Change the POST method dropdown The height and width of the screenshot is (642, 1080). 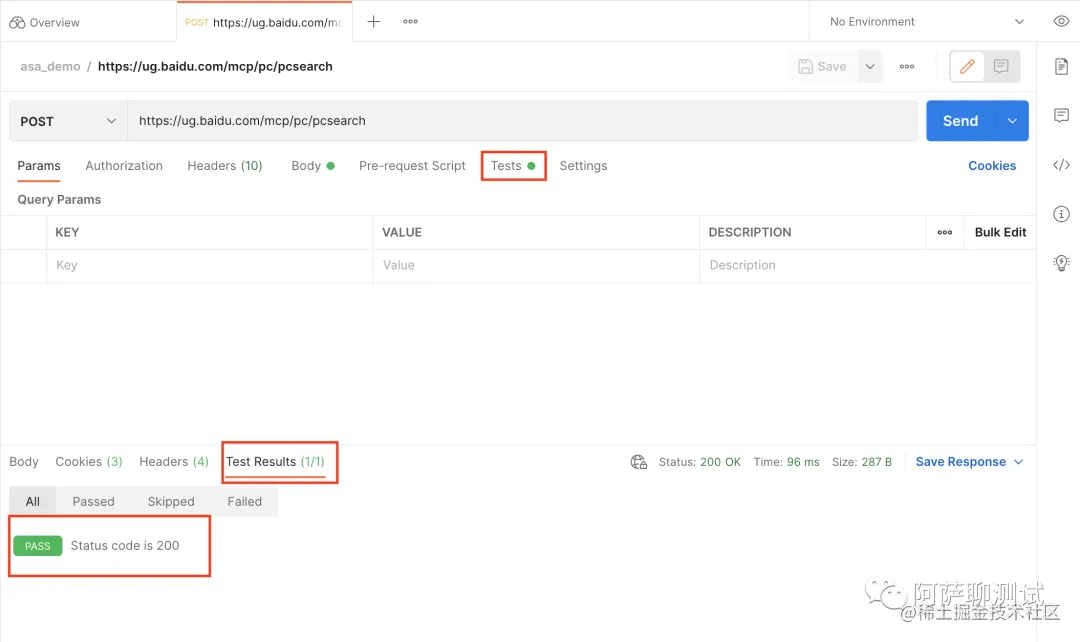68,121
